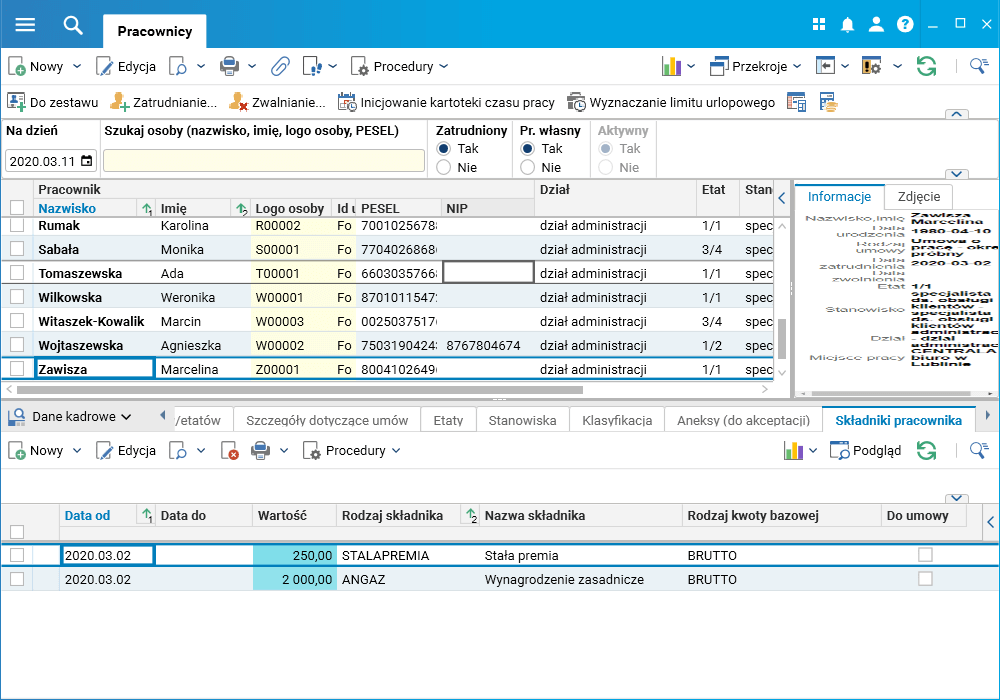1000x700 pixels.
Task: Click the Szukaj osoby search input field
Action: pyautogui.click(x=264, y=161)
